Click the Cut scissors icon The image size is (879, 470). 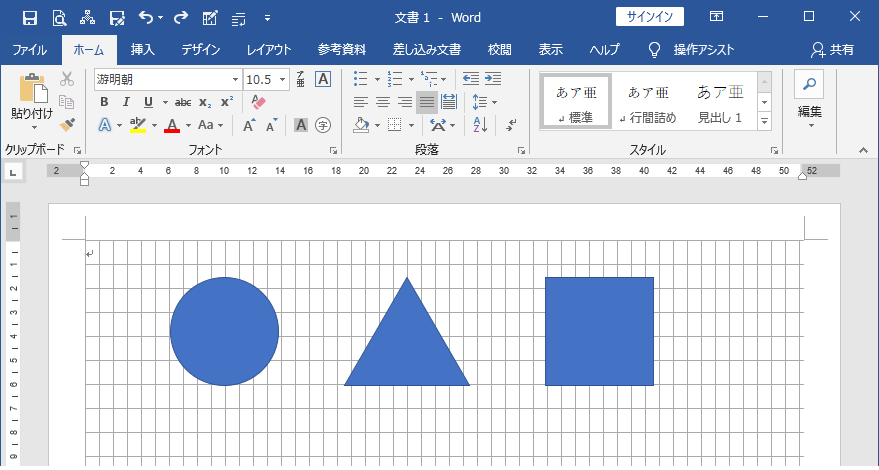click(67, 79)
